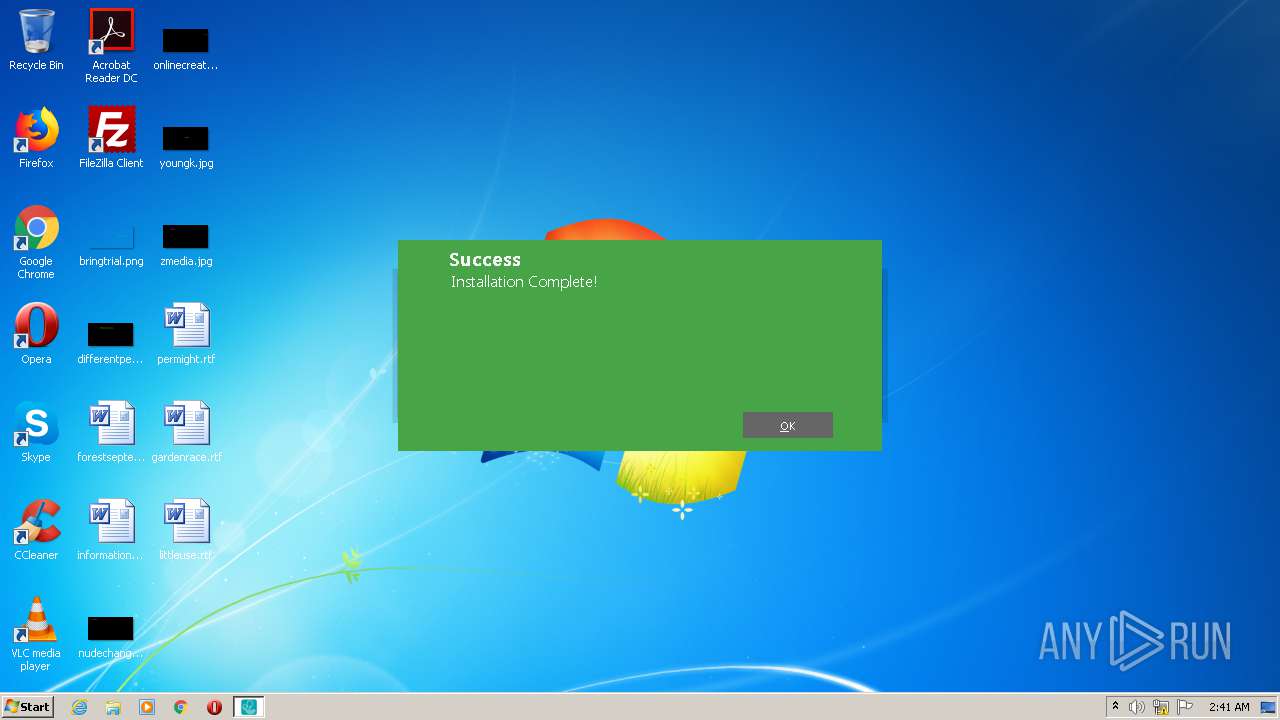
Task: Select the CCleaner desktop shortcut
Action: tap(36, 530)
